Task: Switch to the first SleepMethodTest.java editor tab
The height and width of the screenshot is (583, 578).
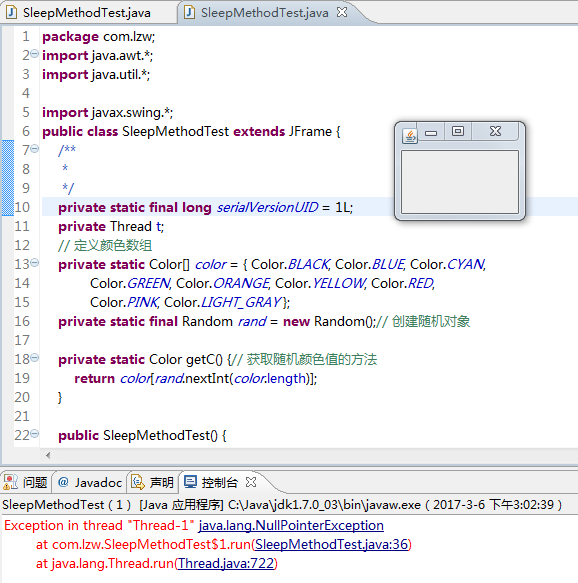Action: tap(86, 13)
